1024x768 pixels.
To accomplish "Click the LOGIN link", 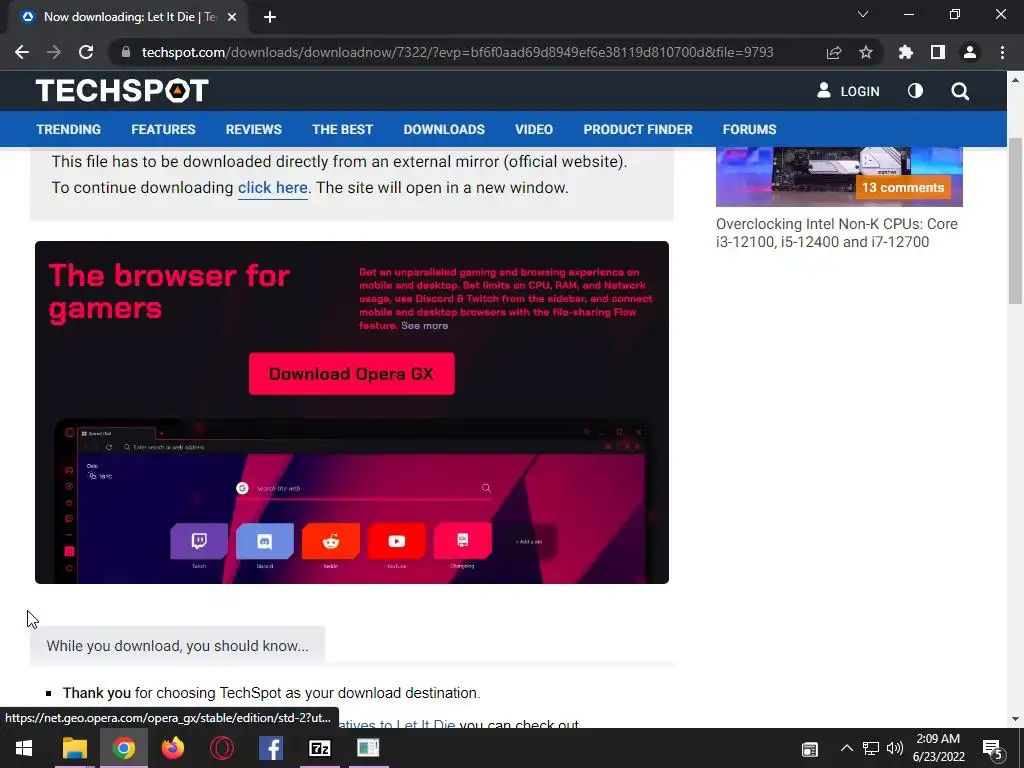I will click(848, 91).
